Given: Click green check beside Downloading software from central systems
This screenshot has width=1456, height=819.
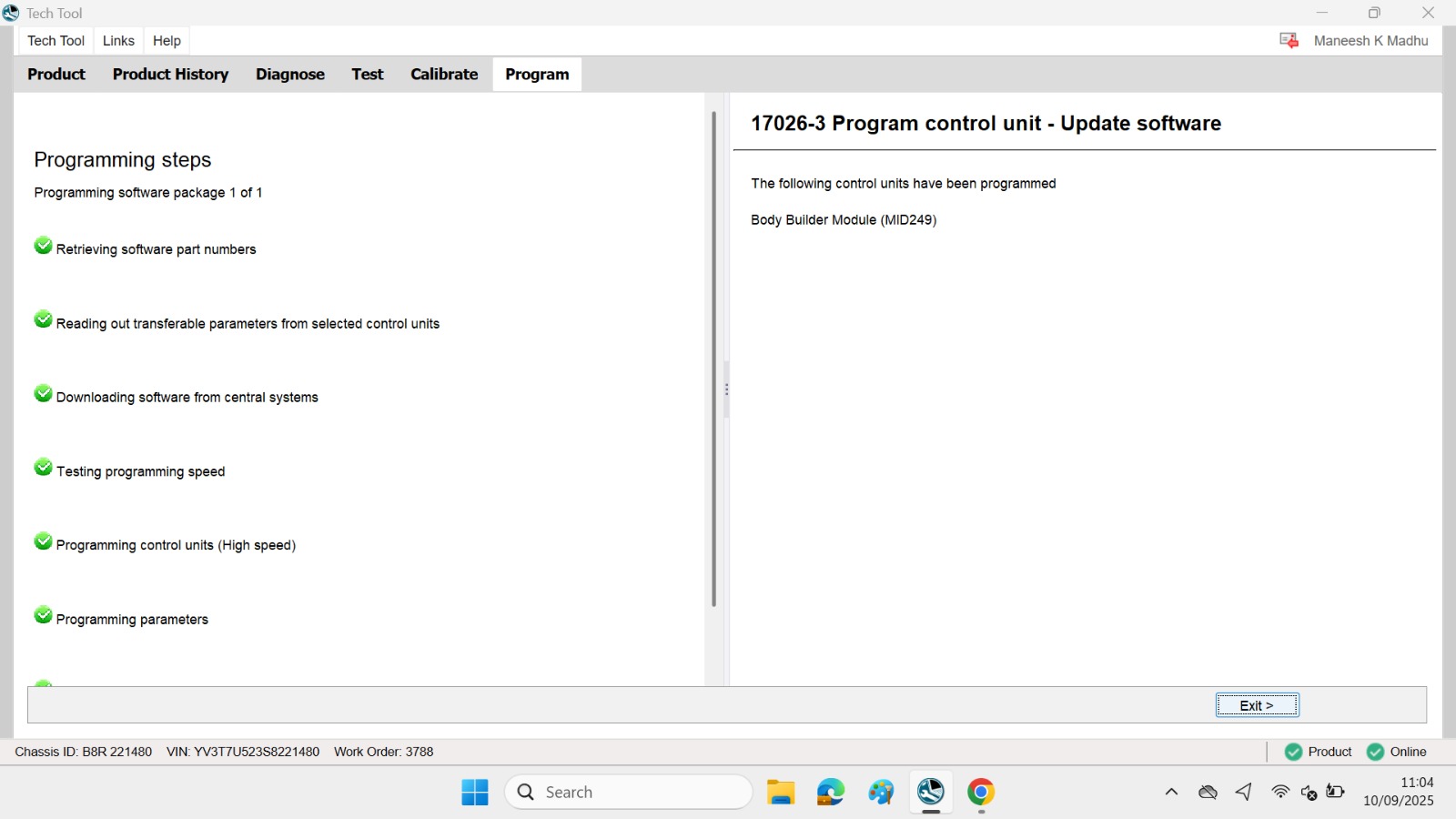Looking at the screenshot, I should point(43,393).
